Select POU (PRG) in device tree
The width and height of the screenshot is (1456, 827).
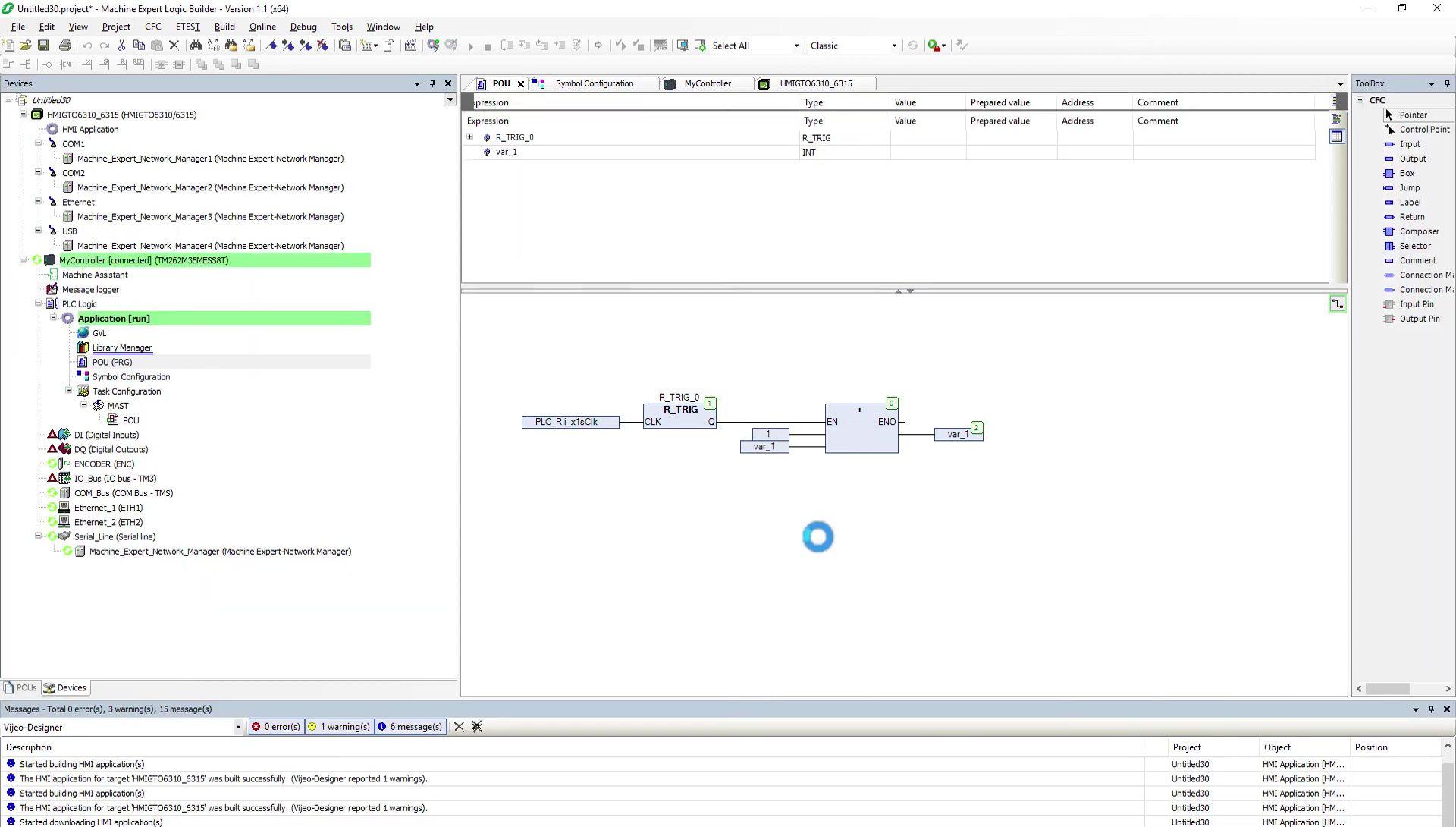[x=112, y=362]
